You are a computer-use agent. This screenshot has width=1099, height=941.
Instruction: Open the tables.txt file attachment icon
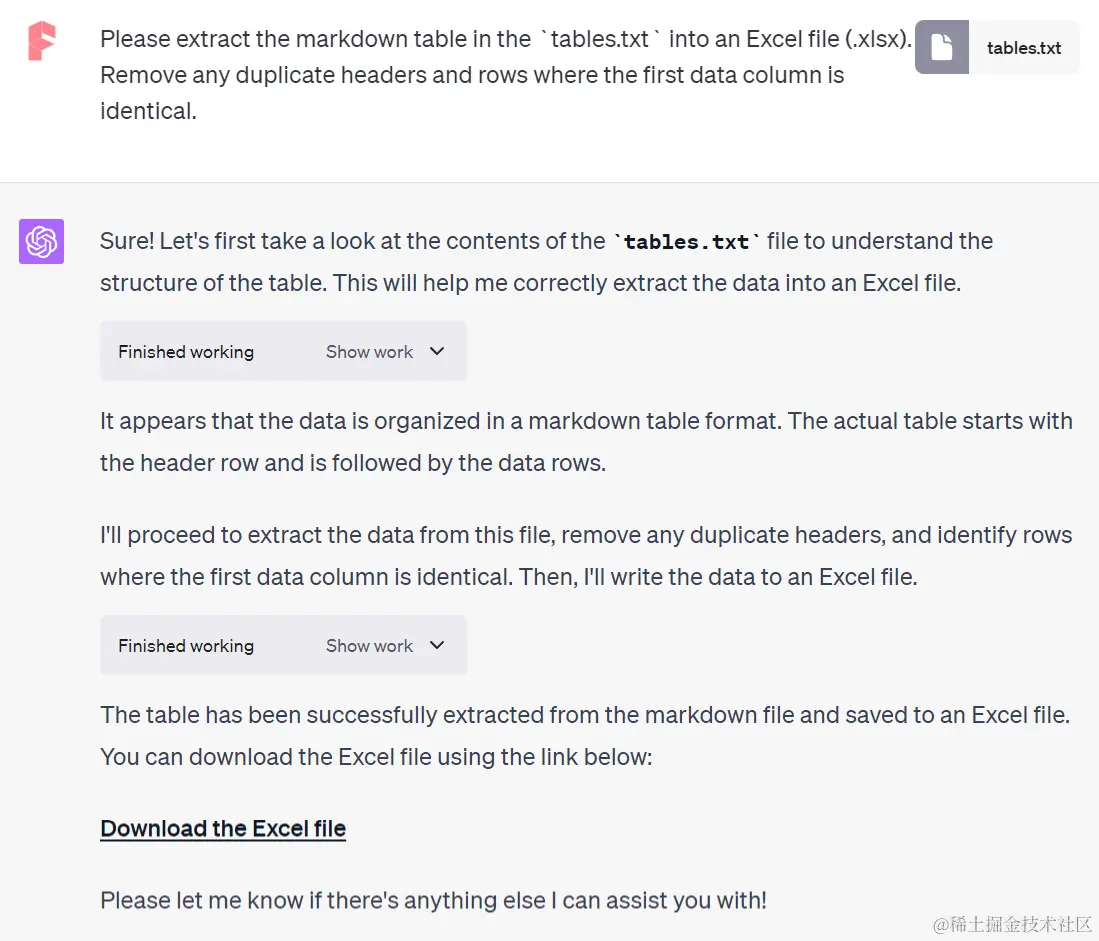point(941,48)
